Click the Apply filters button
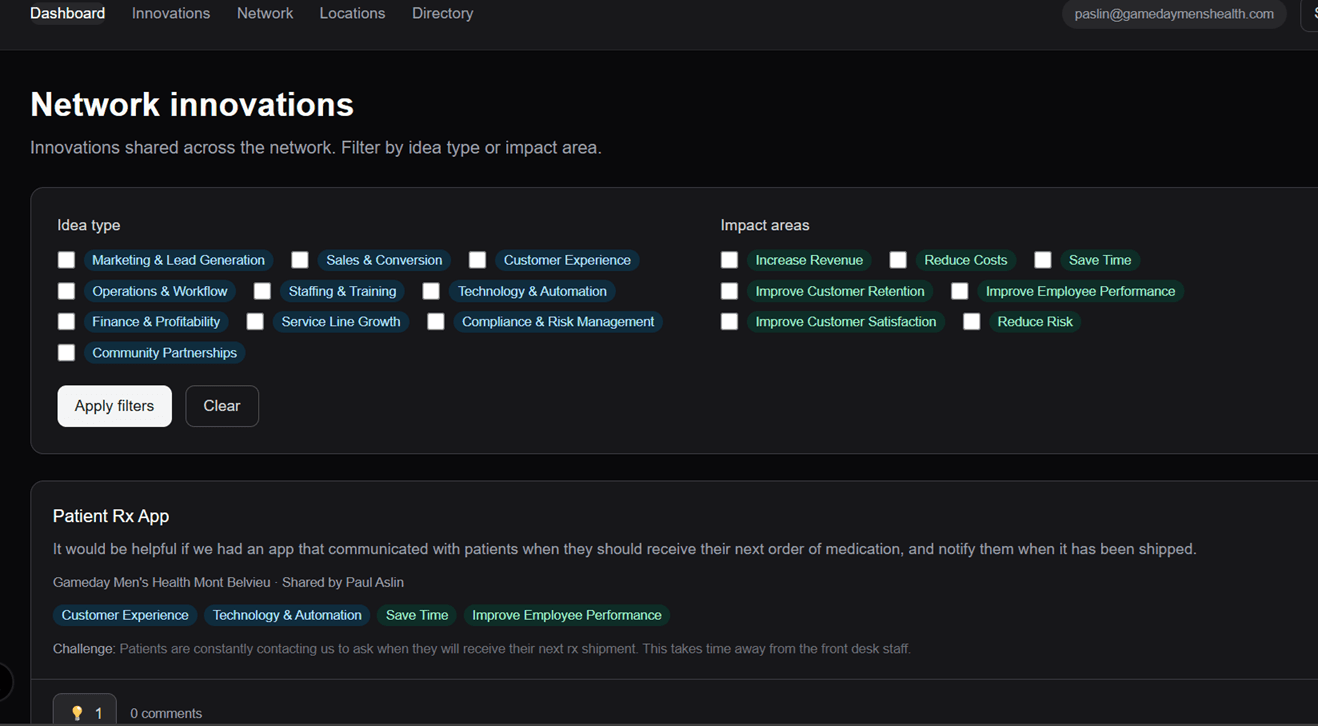This screenshot has height=726, width=1318. point(114,405)
